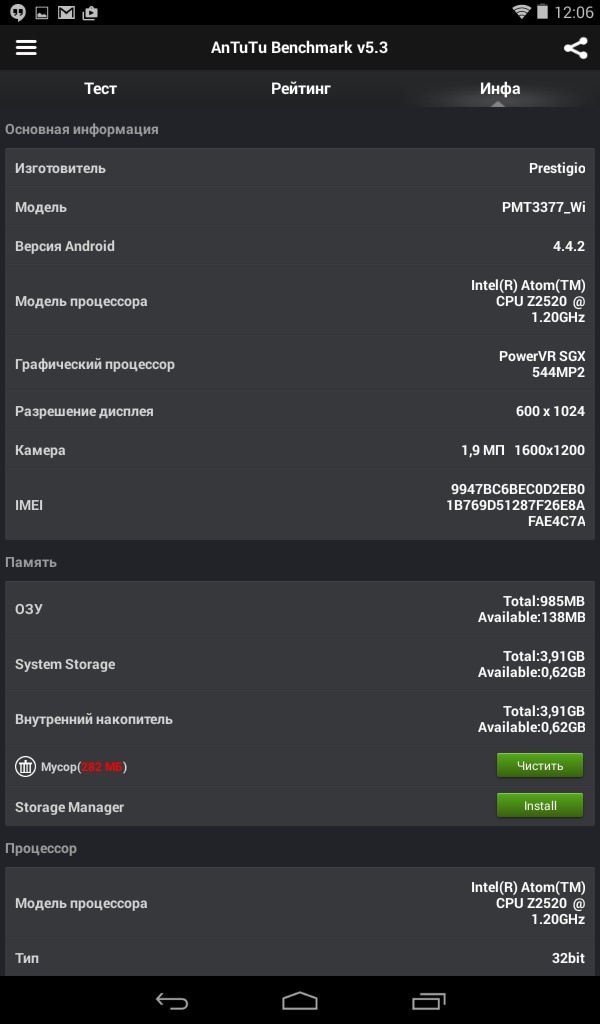Image resolution: width=600 pixels, height=1024 pixels.
Task: Open the hamburger menu
Action: (26, 48)
